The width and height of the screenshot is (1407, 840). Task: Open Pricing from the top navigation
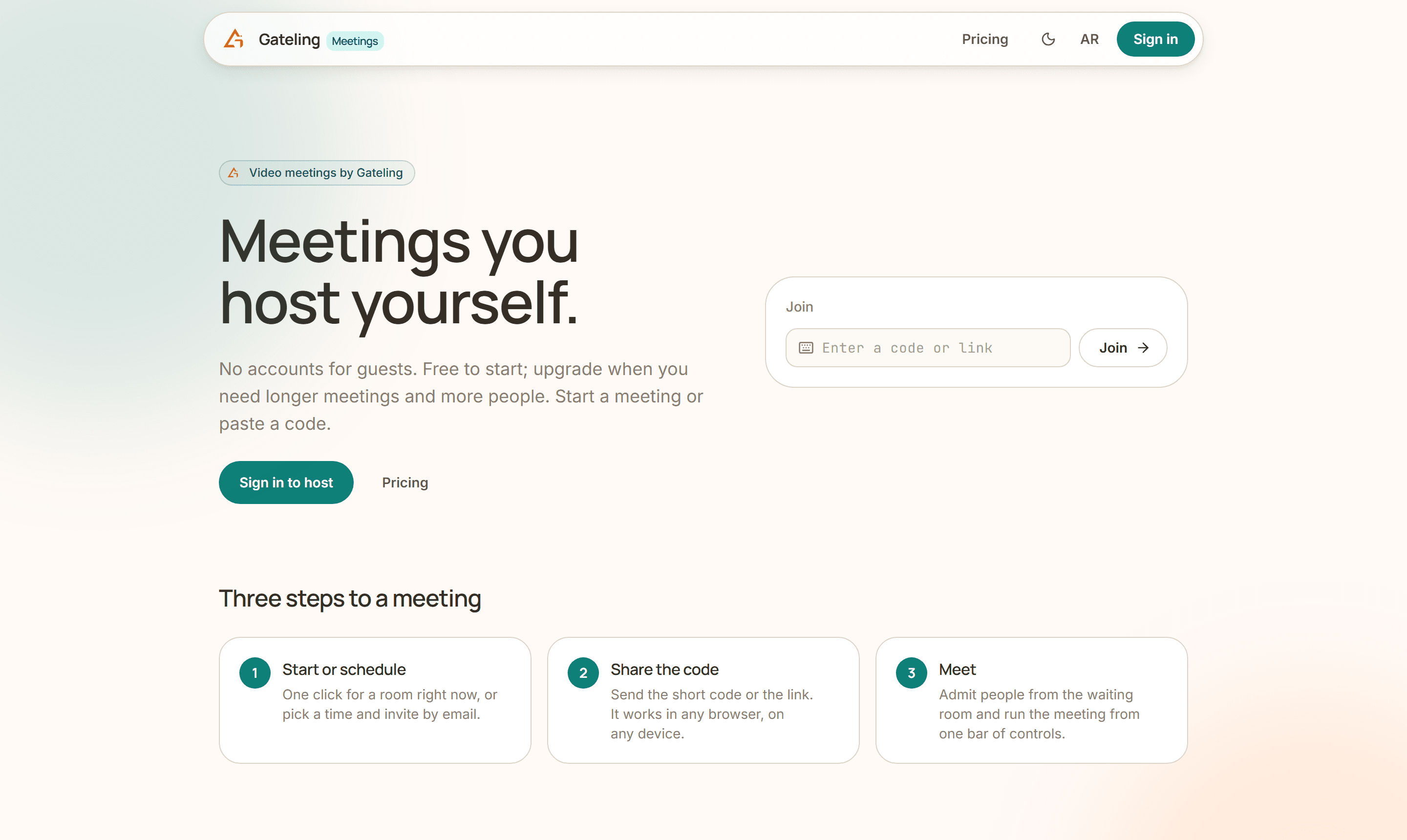click(984, 39)
